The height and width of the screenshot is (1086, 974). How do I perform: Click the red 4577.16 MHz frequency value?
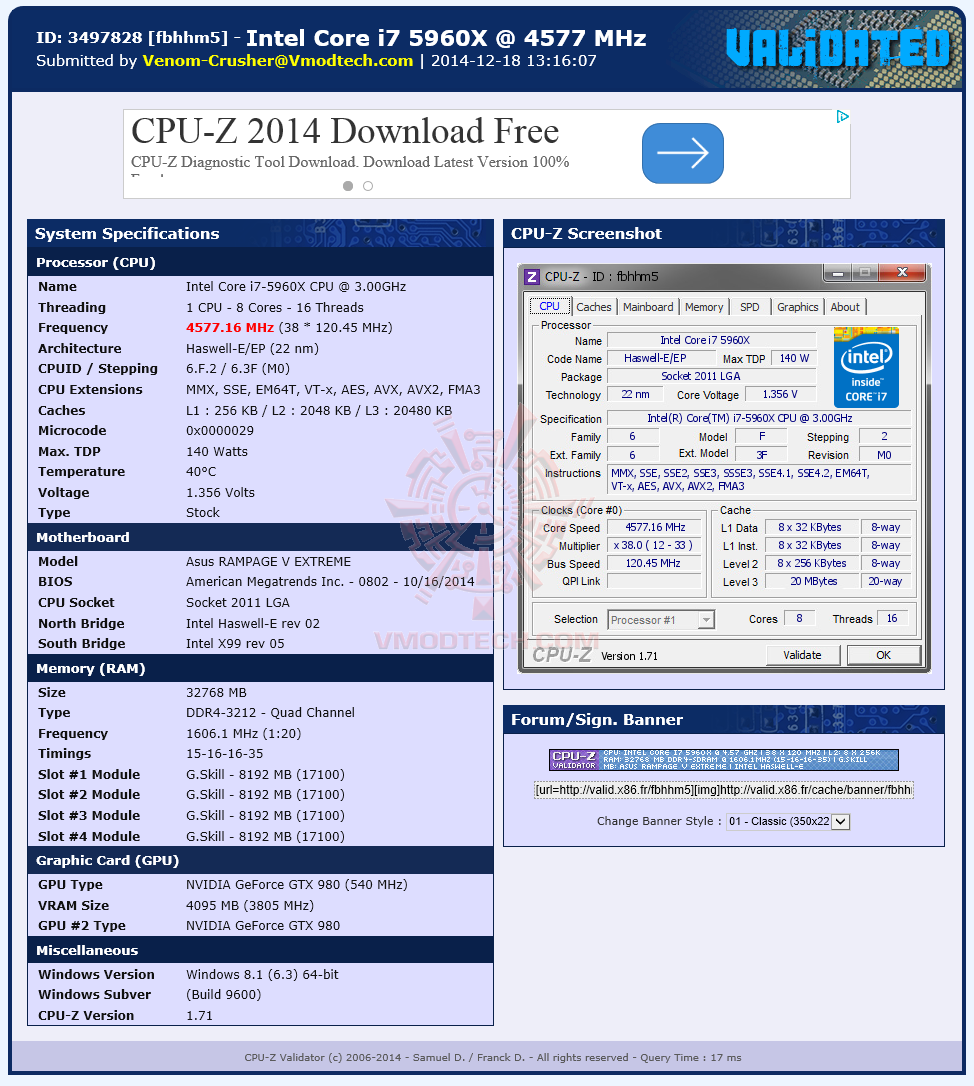tap(230, 328)
